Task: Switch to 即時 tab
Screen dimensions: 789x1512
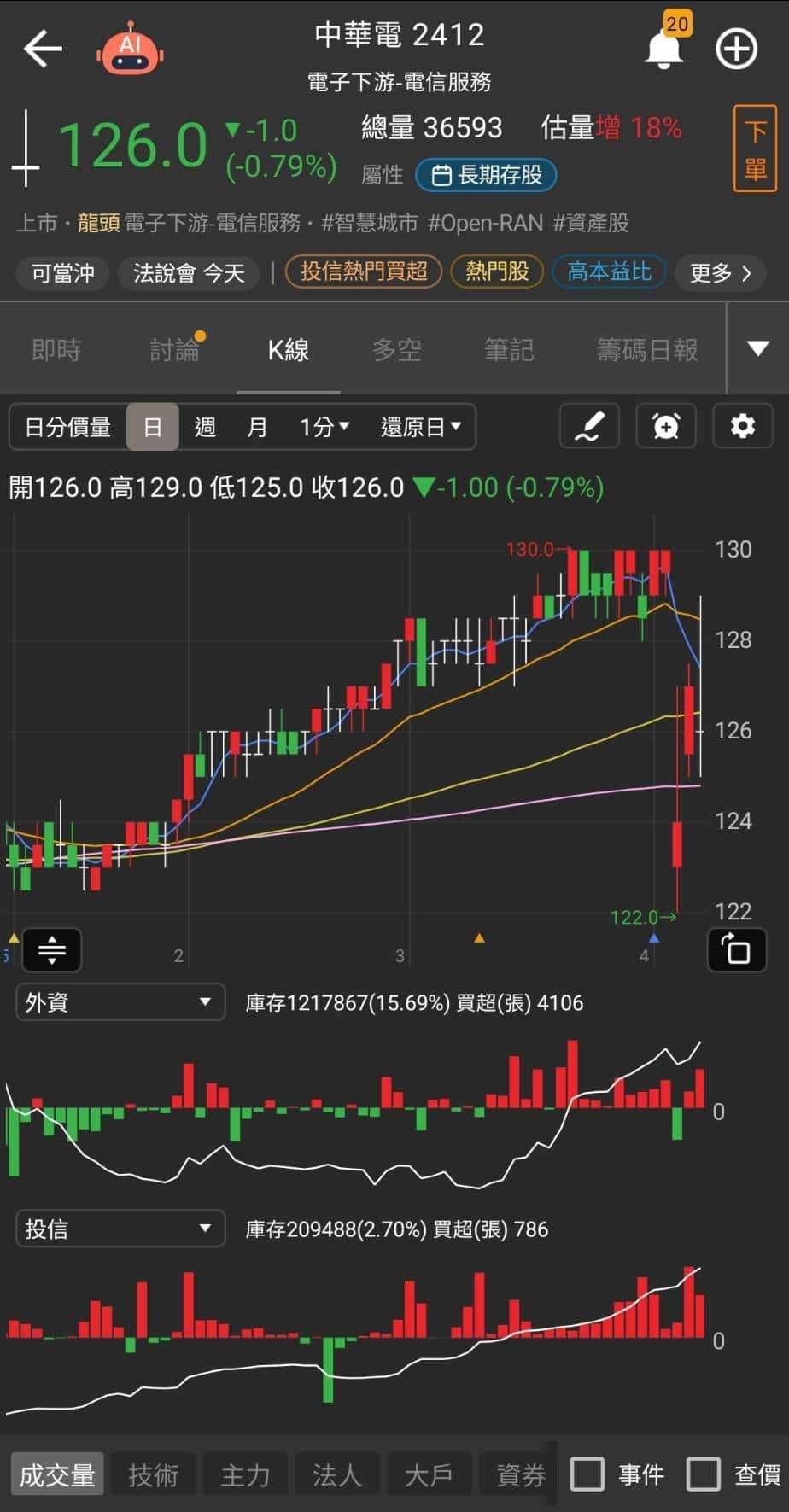Action: 56,349
